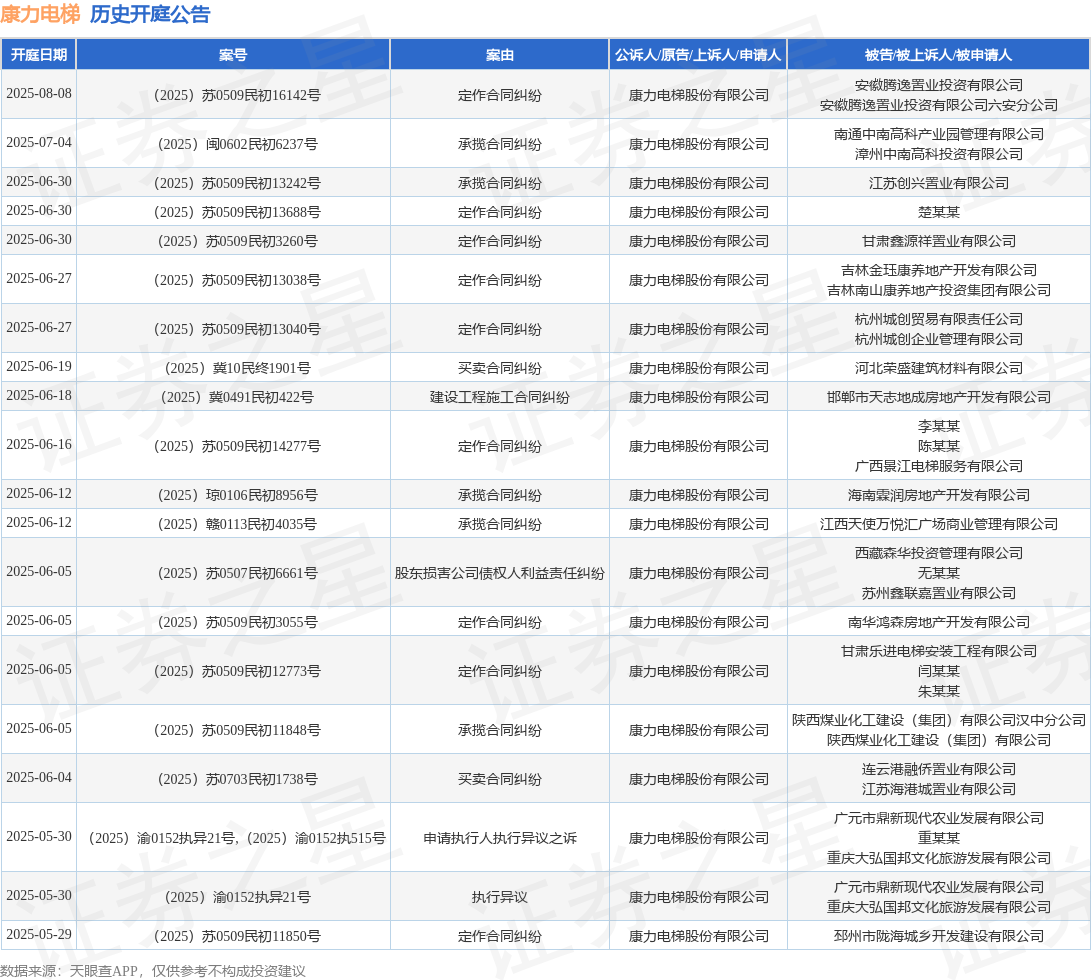The image size is (1091, 980).
Task: Click 杭州城创贸易有限责任公司 defendant
Action: [x=939, y=319]
